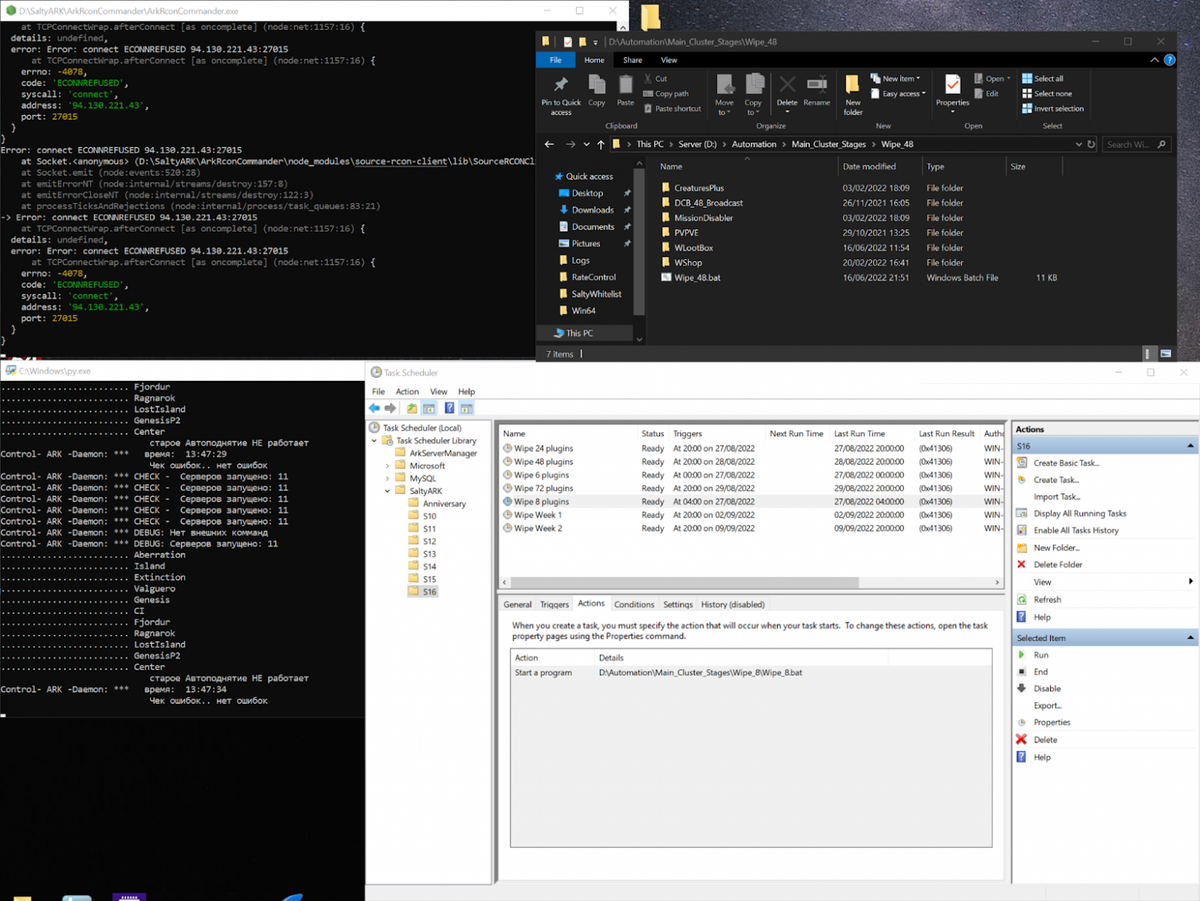The image size is (1200, 901).
Task: Select the CreaturesPlus folder
Action: (x=699, y=187)
